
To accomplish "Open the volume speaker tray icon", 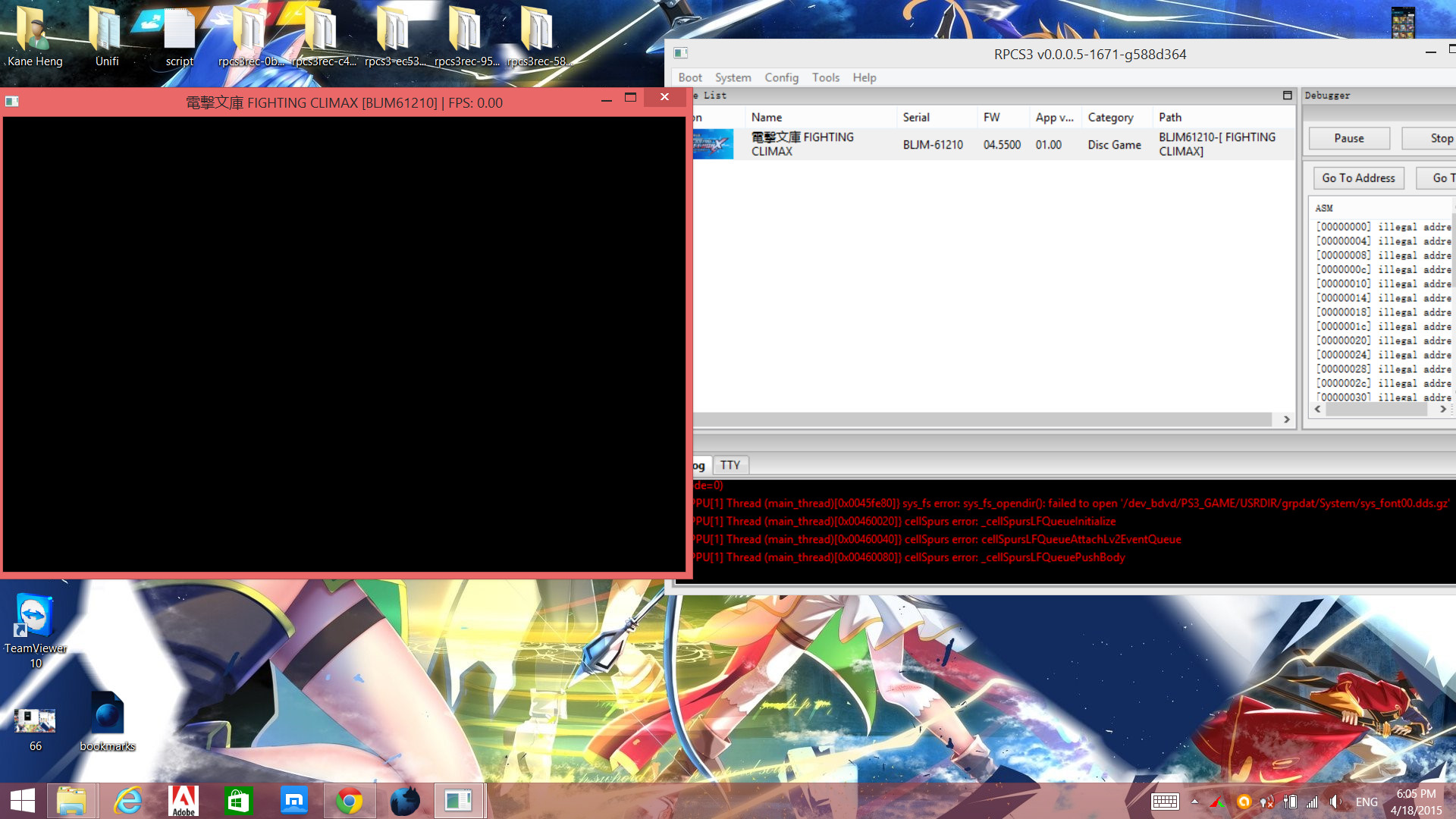I will (x=1335, y=802).
